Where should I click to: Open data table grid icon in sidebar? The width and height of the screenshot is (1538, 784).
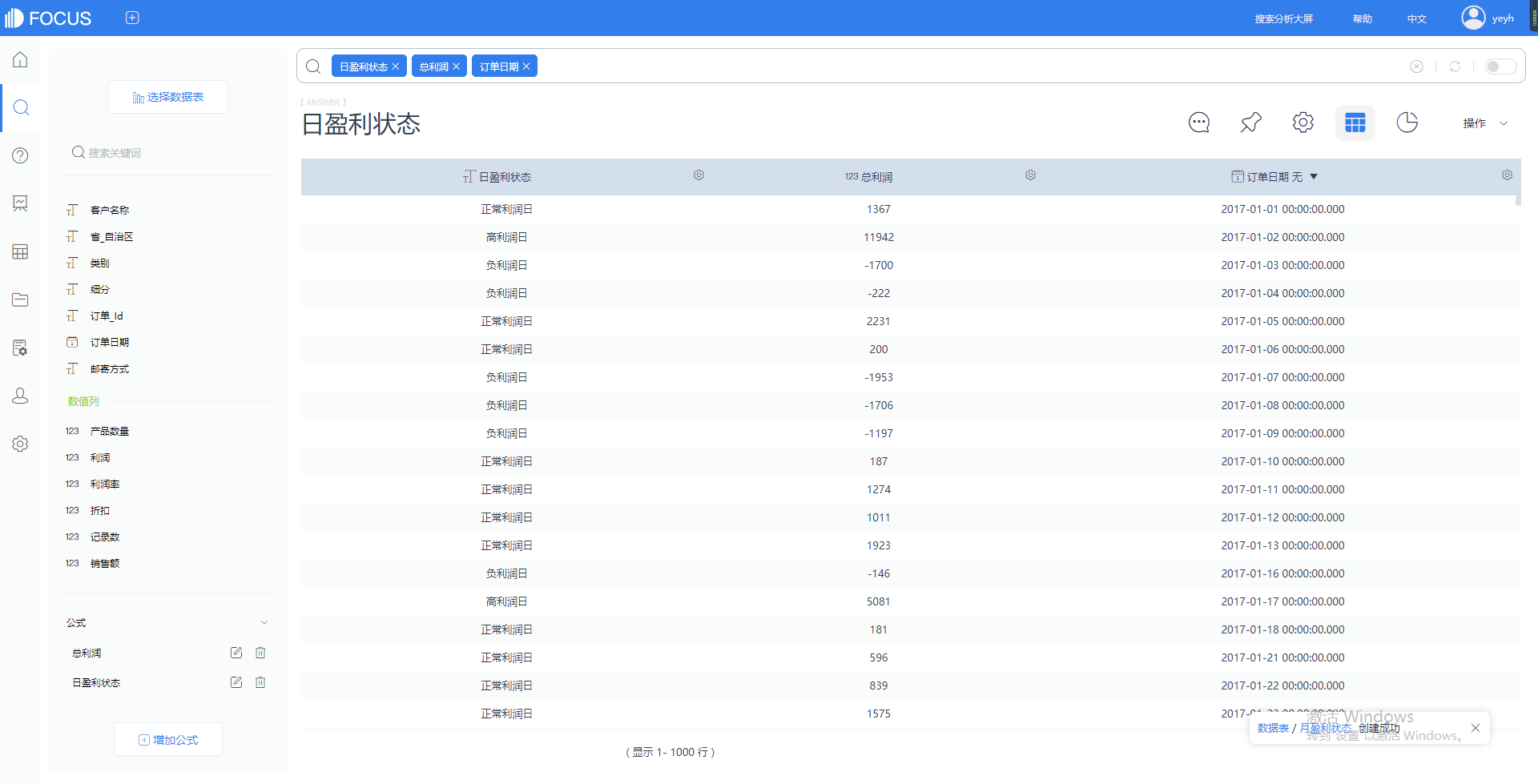point(20,251)
